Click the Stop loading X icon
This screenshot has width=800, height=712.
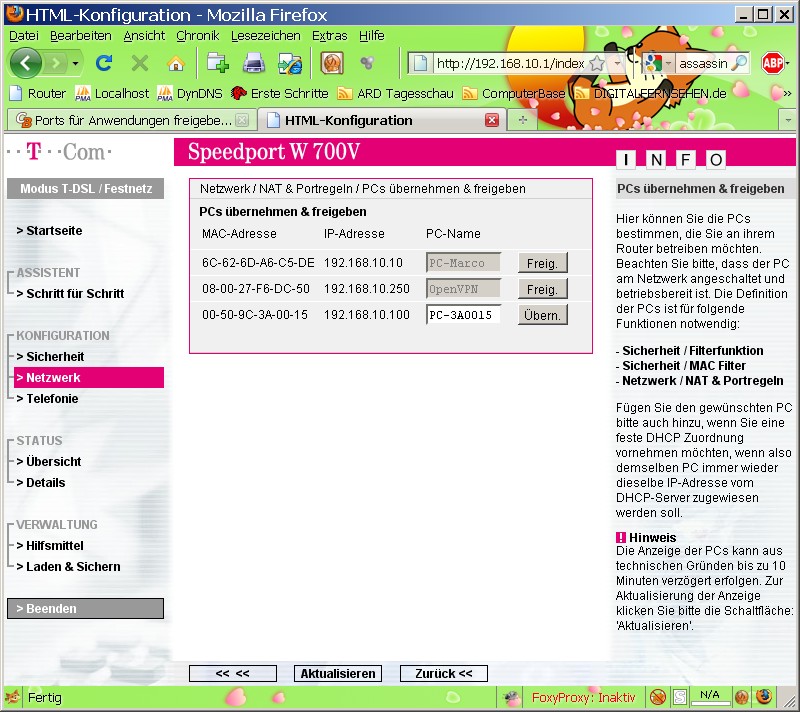click(139, 63)
